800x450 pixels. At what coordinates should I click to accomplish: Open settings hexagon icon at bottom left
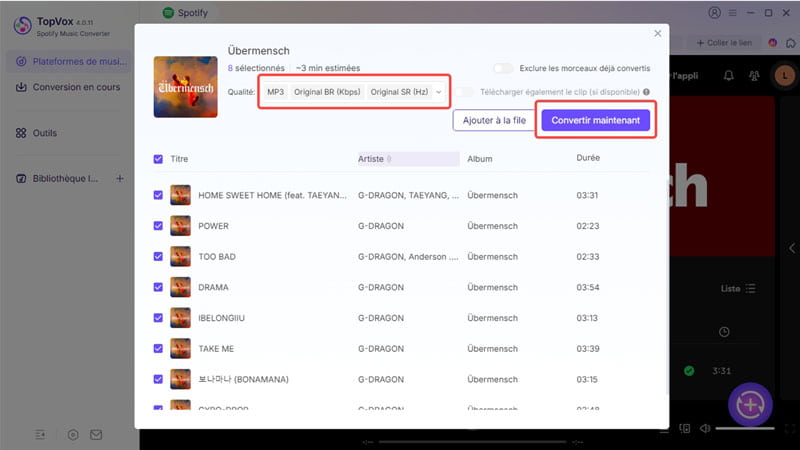tap(73, 435)
